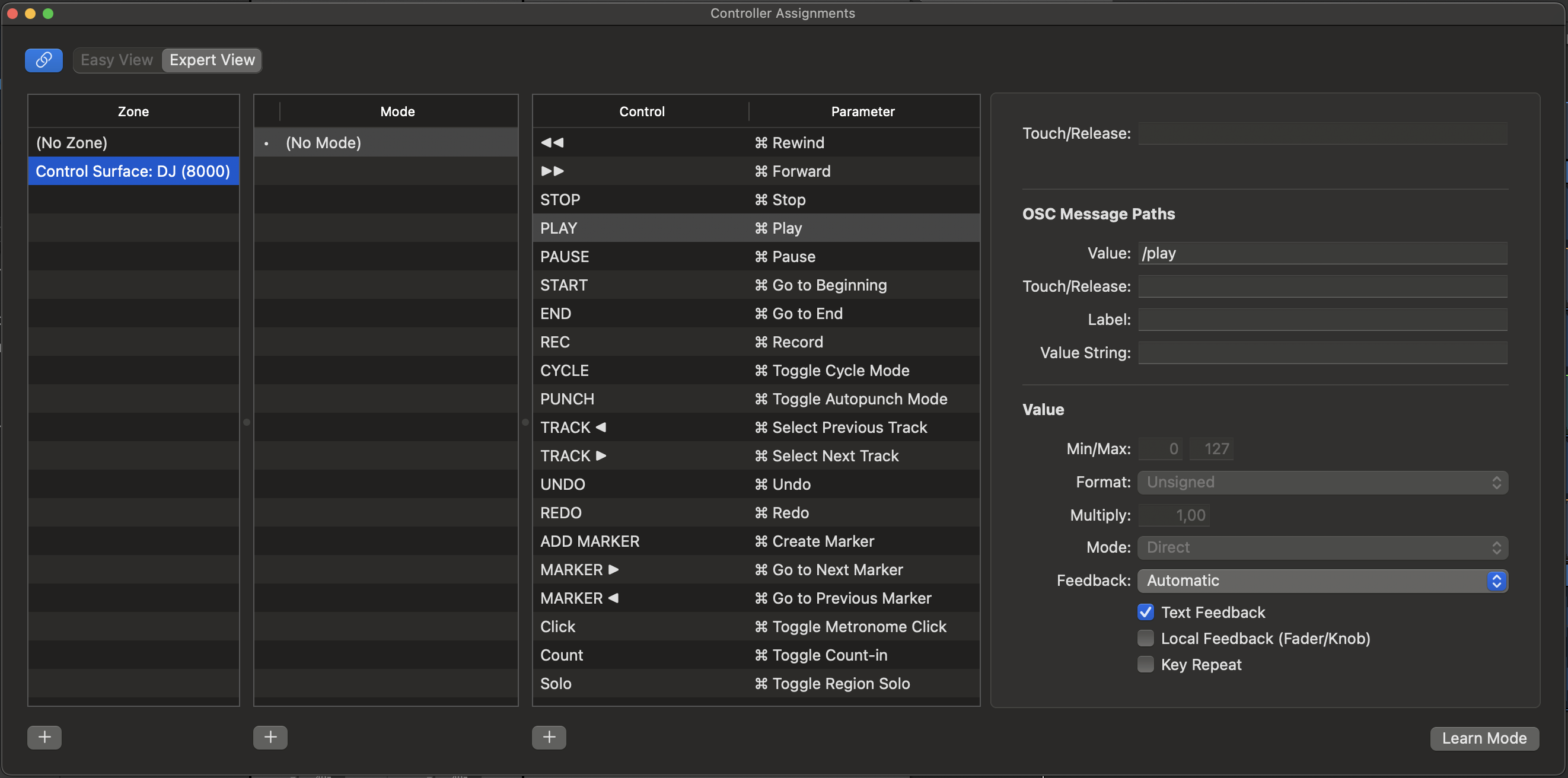Screen dimensions: 1568x778
Task: Click the OSC Touch/Release field below Value
Action: tap(1322, 286)
